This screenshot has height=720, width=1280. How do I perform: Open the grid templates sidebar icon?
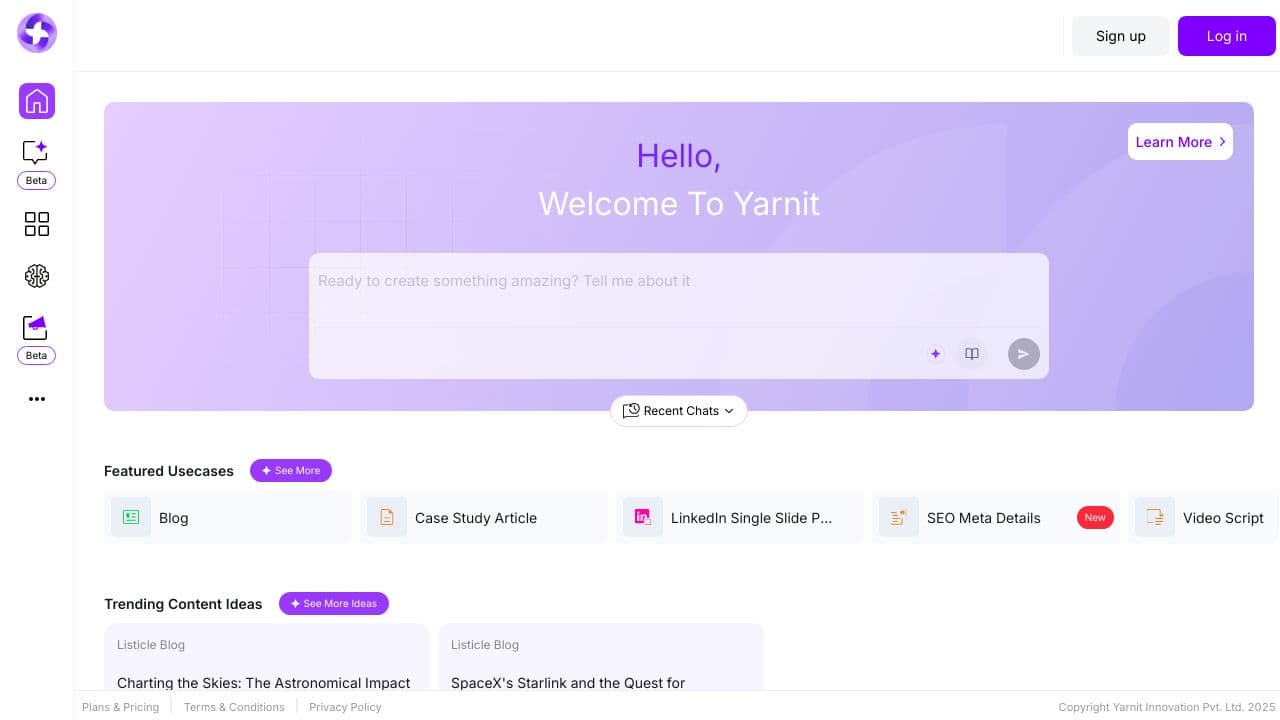pos(37,224)
